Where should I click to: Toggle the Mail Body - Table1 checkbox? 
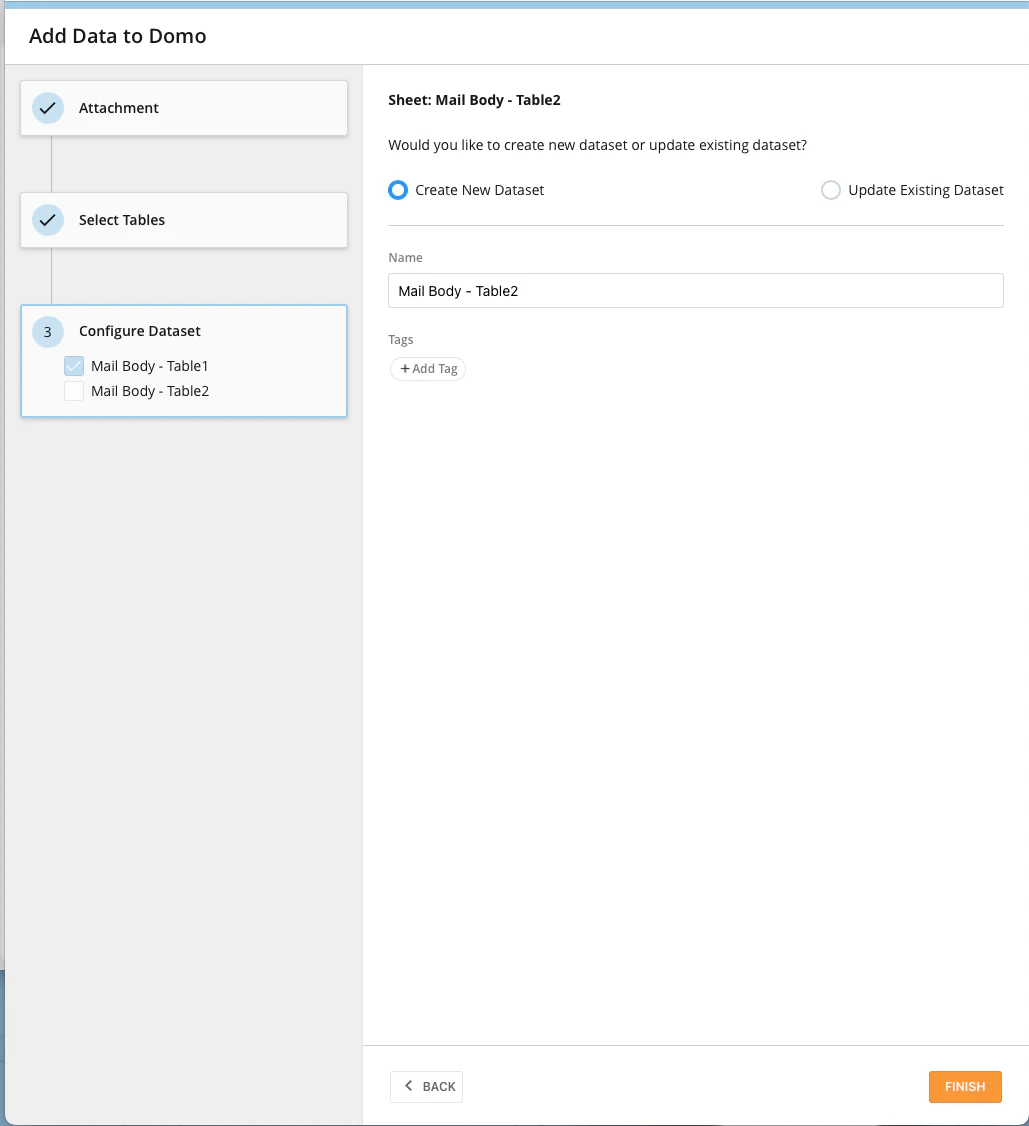(x=74, y=366)
